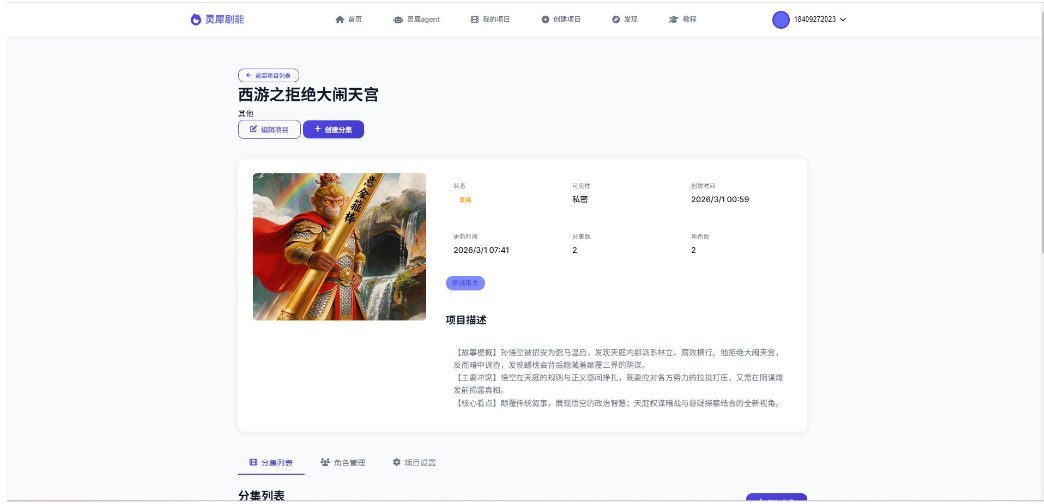Click the 私密 visibility value
This screenshot has width=1044, height=504.
pyautogui.click(x=580, y=199)
